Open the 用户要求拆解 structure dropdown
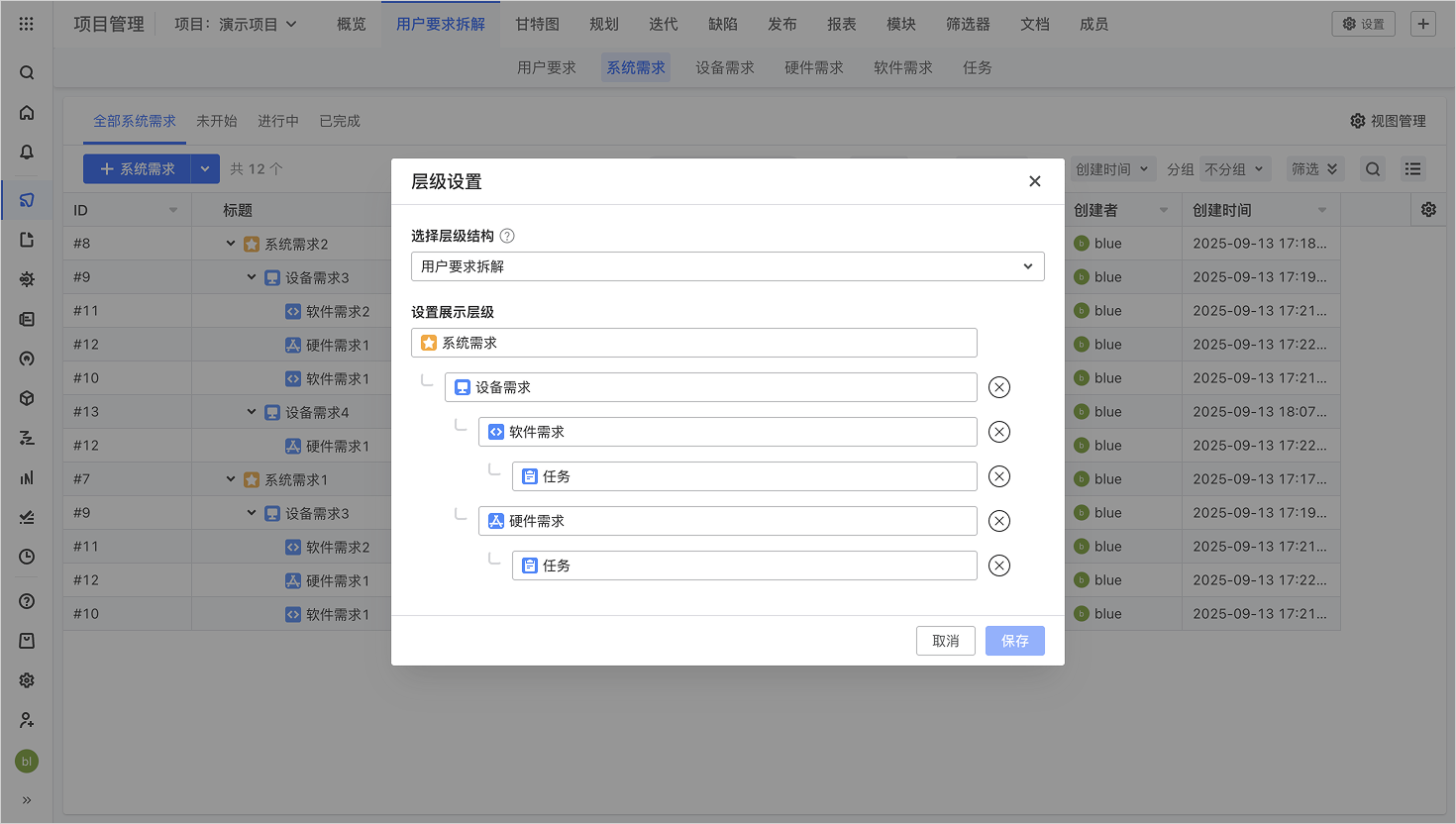 pos(728,266)
